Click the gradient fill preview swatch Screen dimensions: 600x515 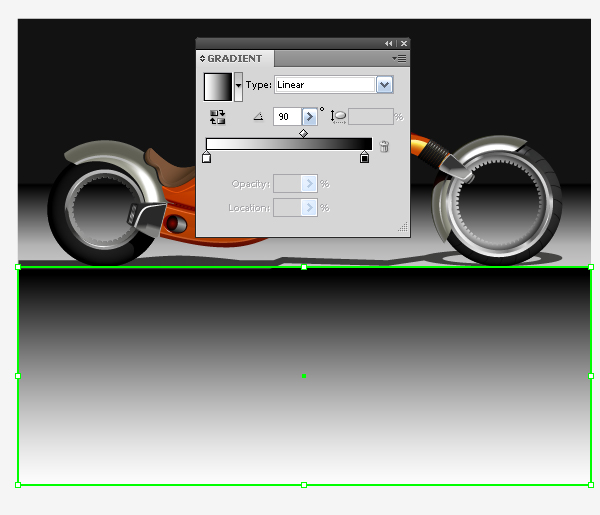point(218,87)
